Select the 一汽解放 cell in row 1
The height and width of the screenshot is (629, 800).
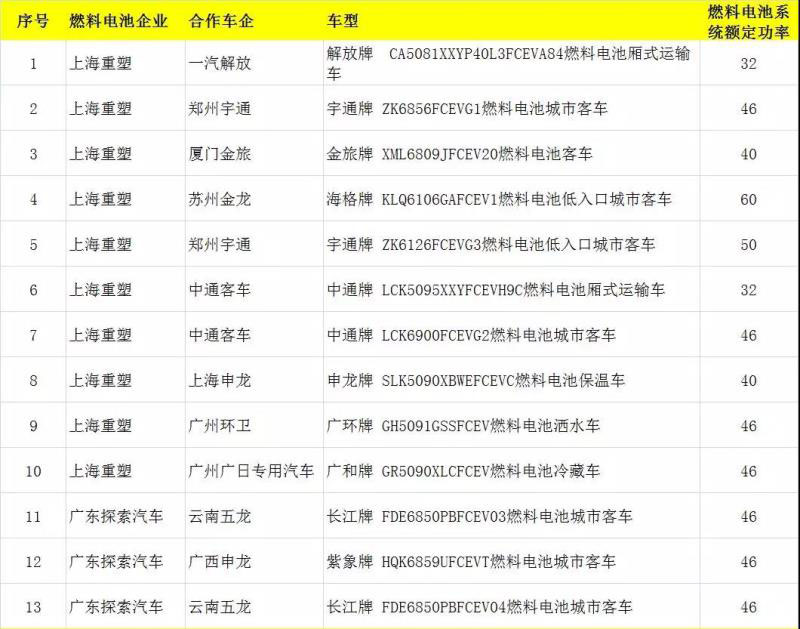(x=219, y=64)
